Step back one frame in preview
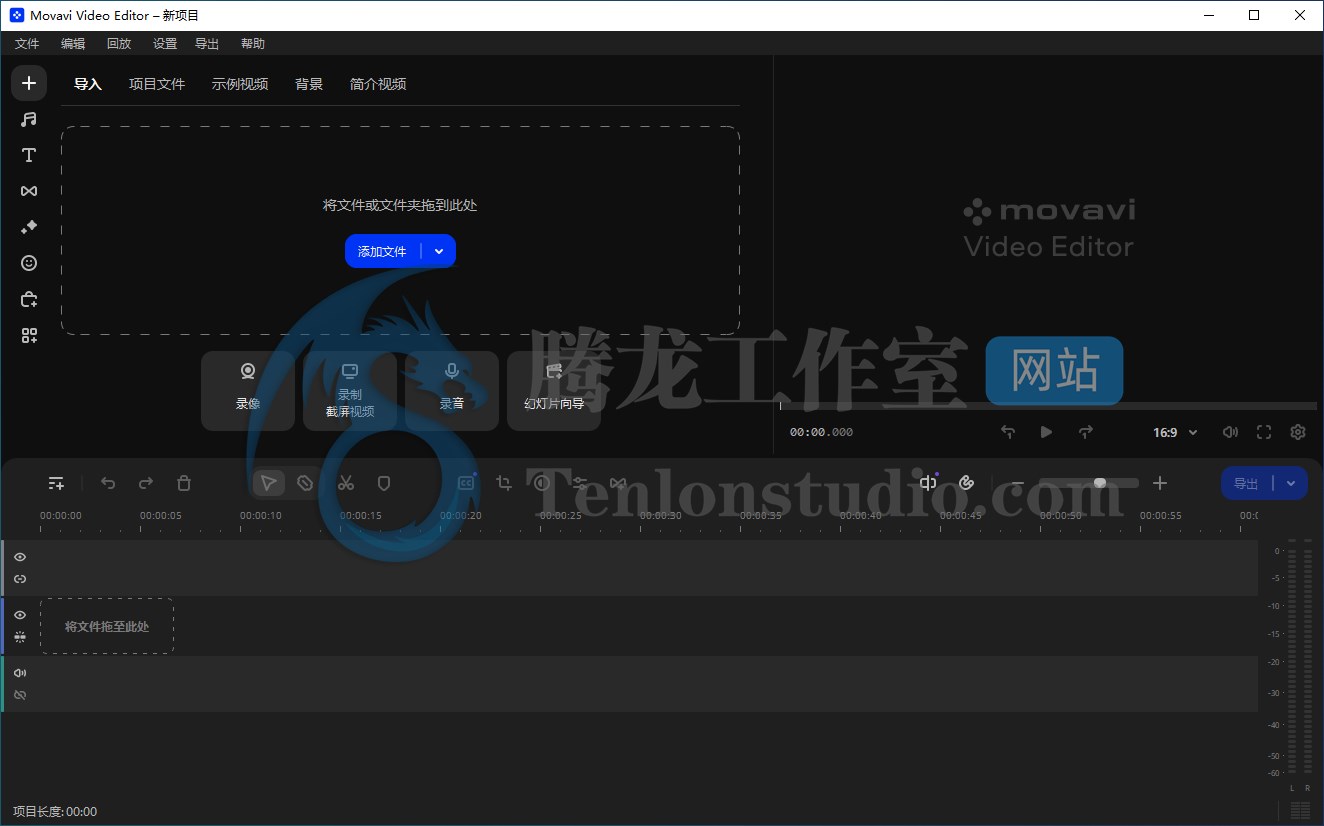Viewport: 1324px width, 826px height. [x=1008, y=432]
